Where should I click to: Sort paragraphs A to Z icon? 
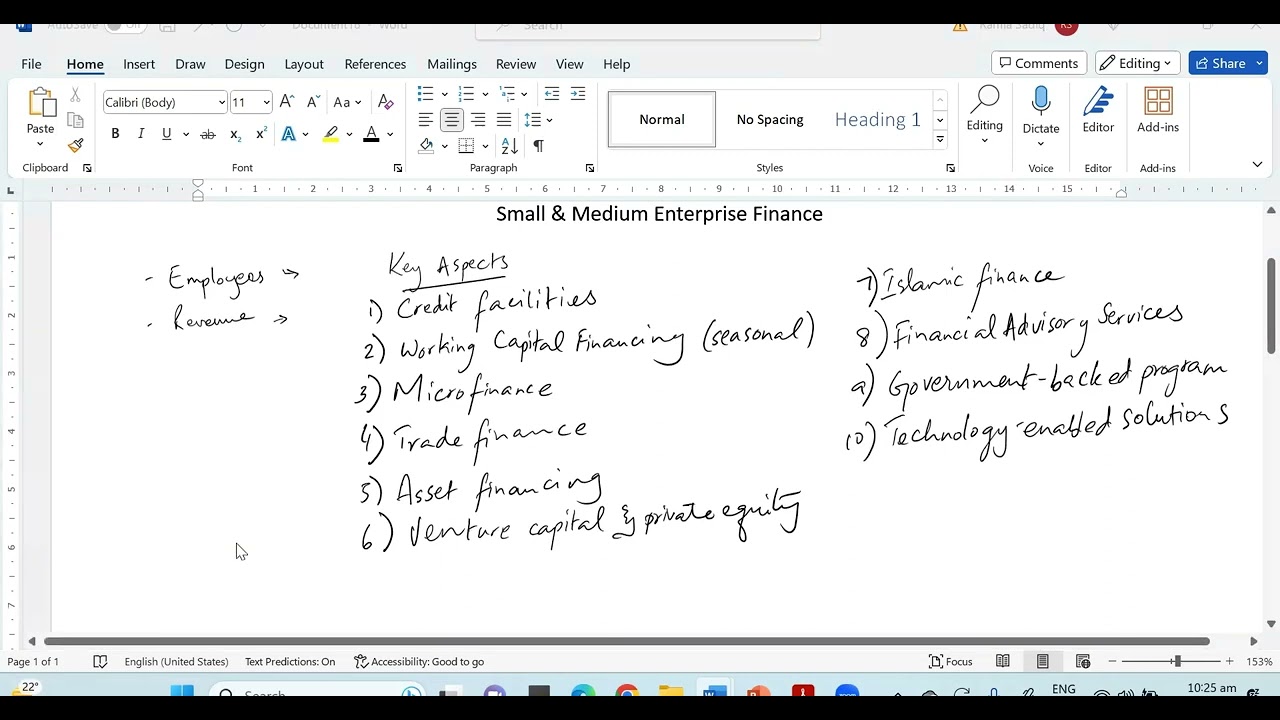coord(509,146)
